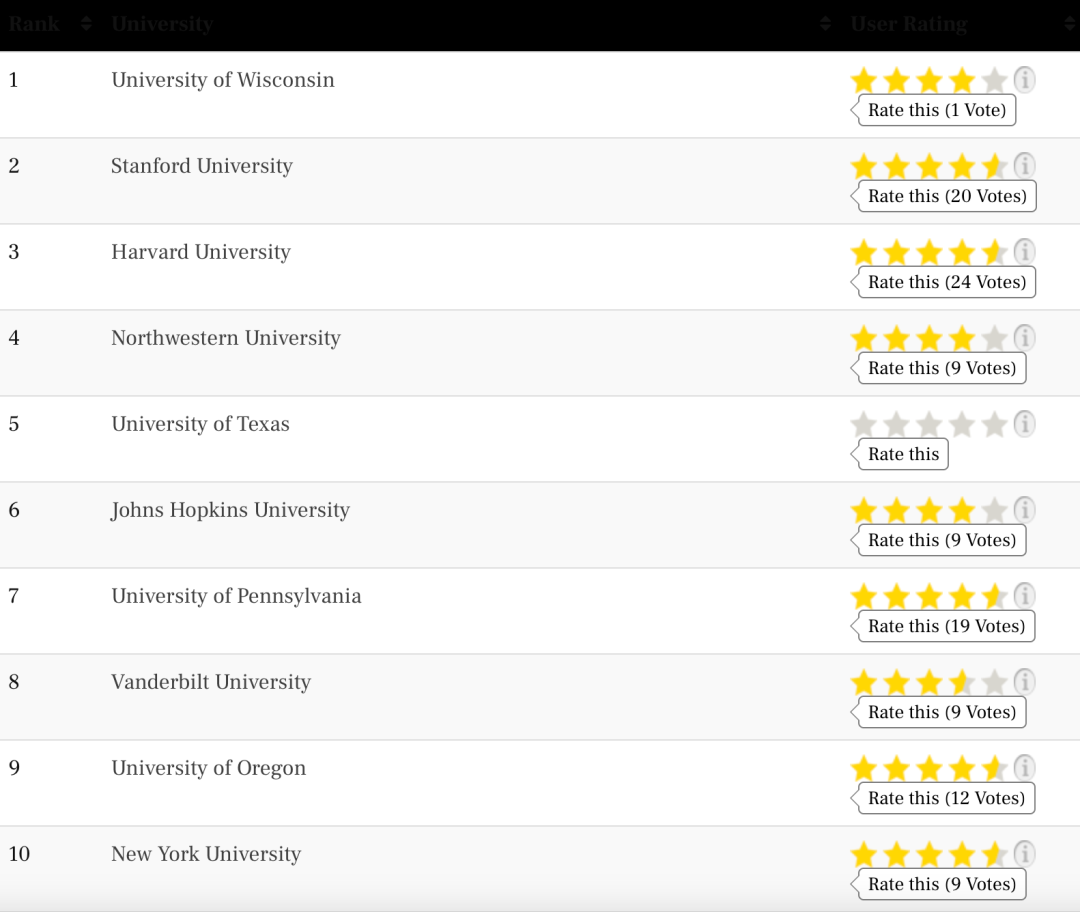Click info icon for University of Wisconsin
This screenshot has width=1080, height=912.
click(x=1024, y=80)
